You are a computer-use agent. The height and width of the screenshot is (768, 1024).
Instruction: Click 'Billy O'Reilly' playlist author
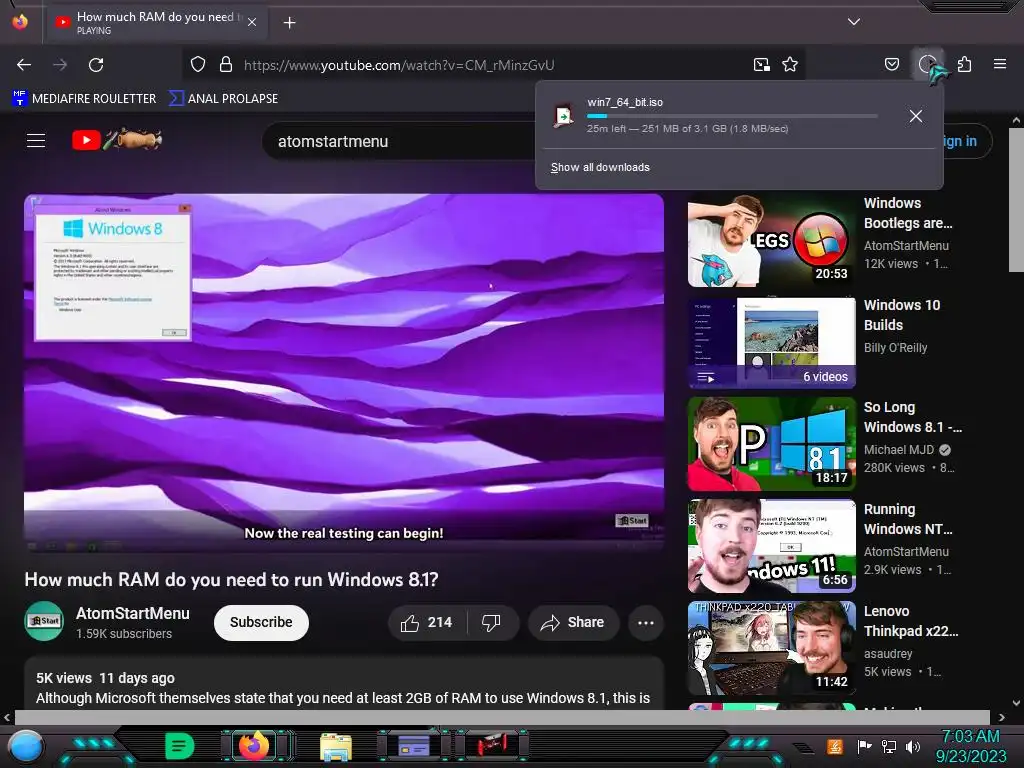895,348
